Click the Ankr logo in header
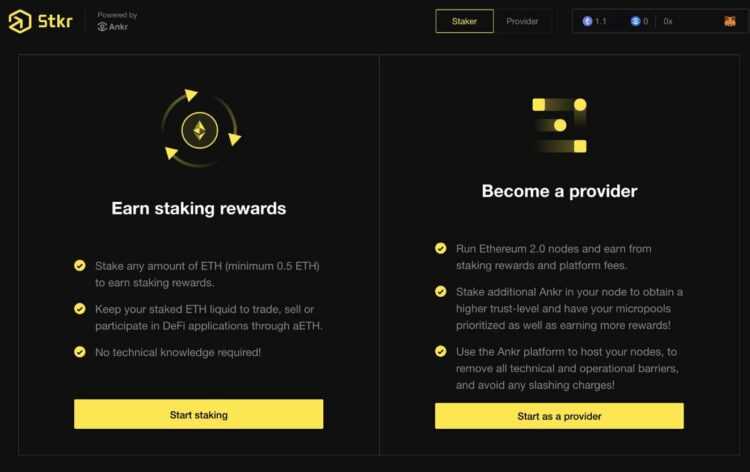 tap(113, 27)
